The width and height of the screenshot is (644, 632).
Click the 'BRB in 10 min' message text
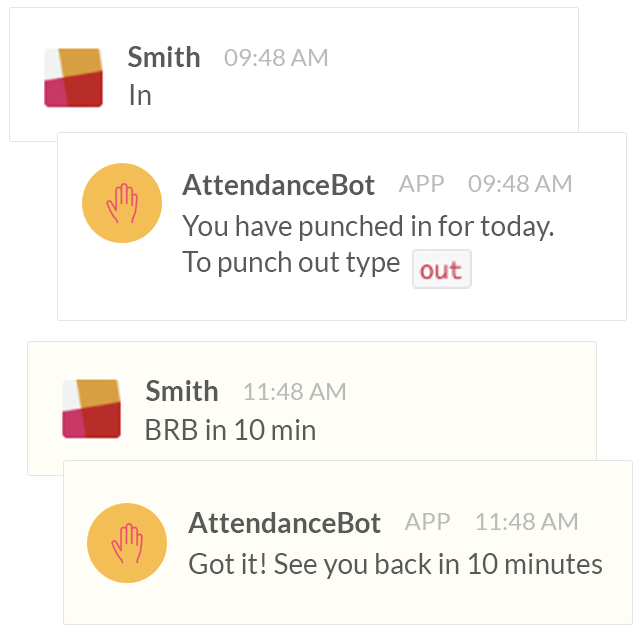tap(230, 430)
